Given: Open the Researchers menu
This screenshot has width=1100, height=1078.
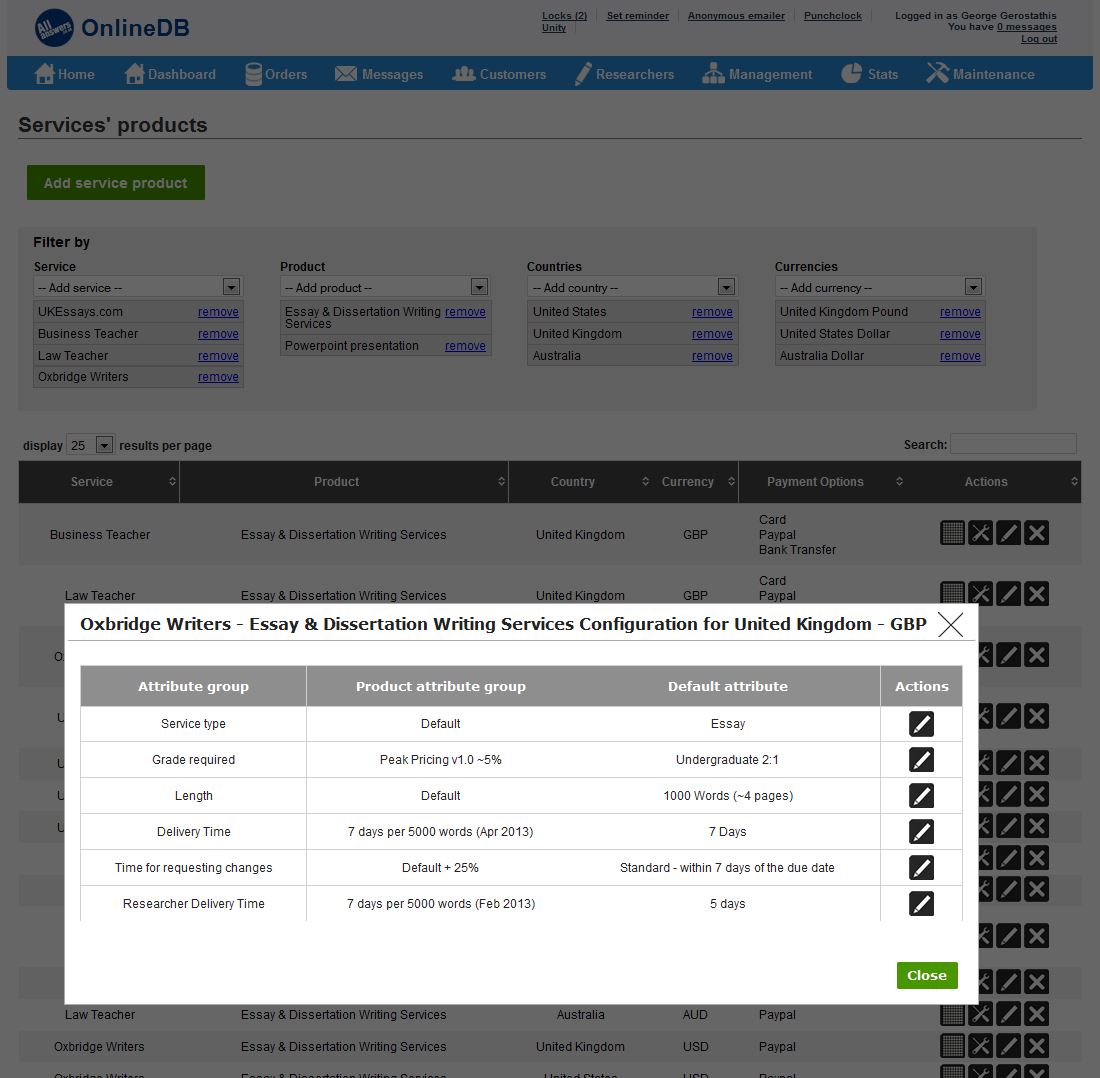Looking at the screenshot, I should [624, 74].
